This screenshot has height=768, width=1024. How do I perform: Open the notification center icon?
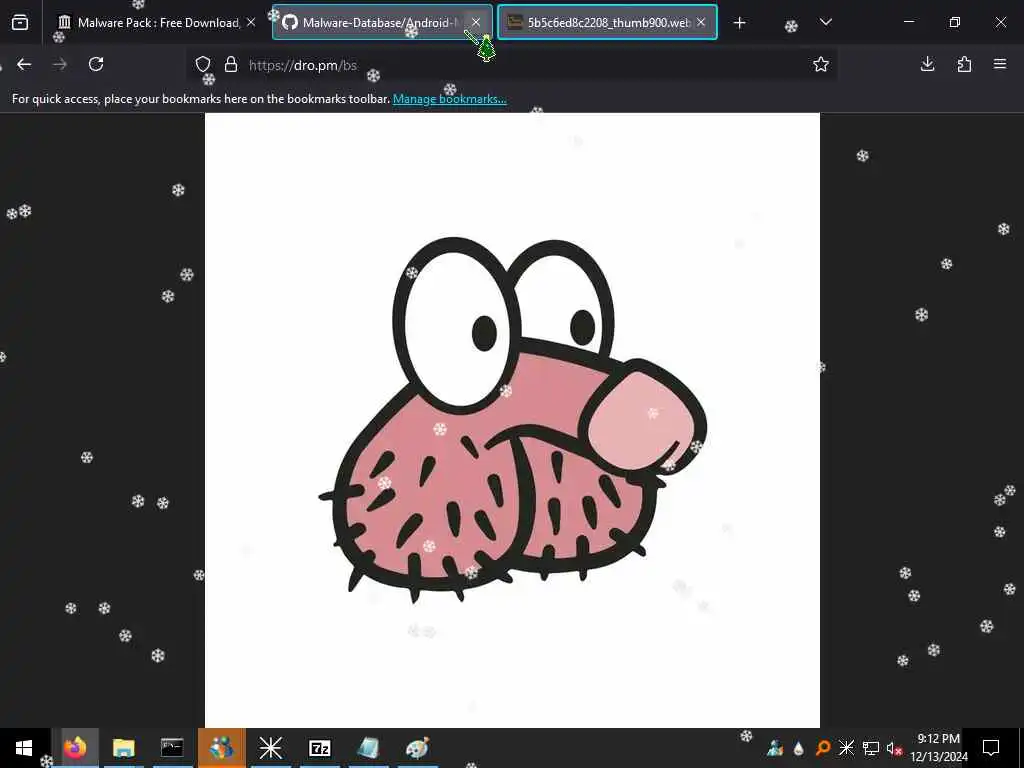point(991,748)
